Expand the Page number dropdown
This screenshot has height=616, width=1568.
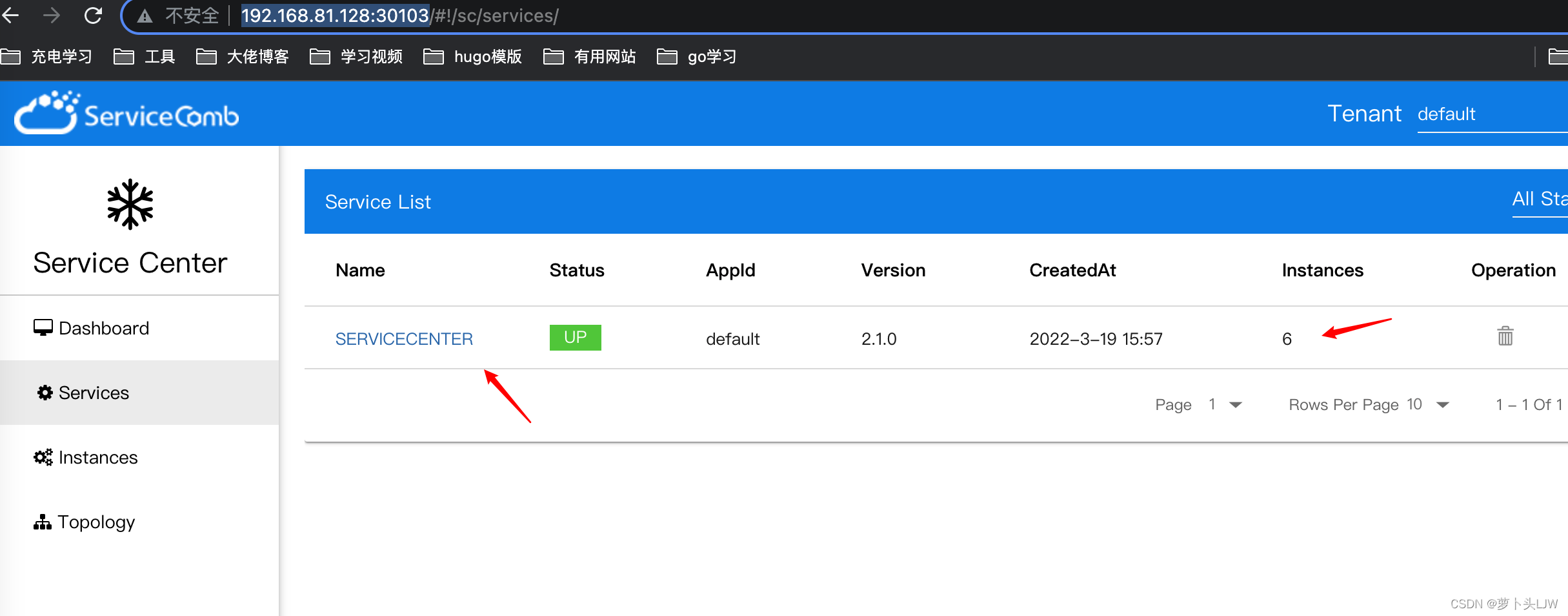click(1225, 405)
